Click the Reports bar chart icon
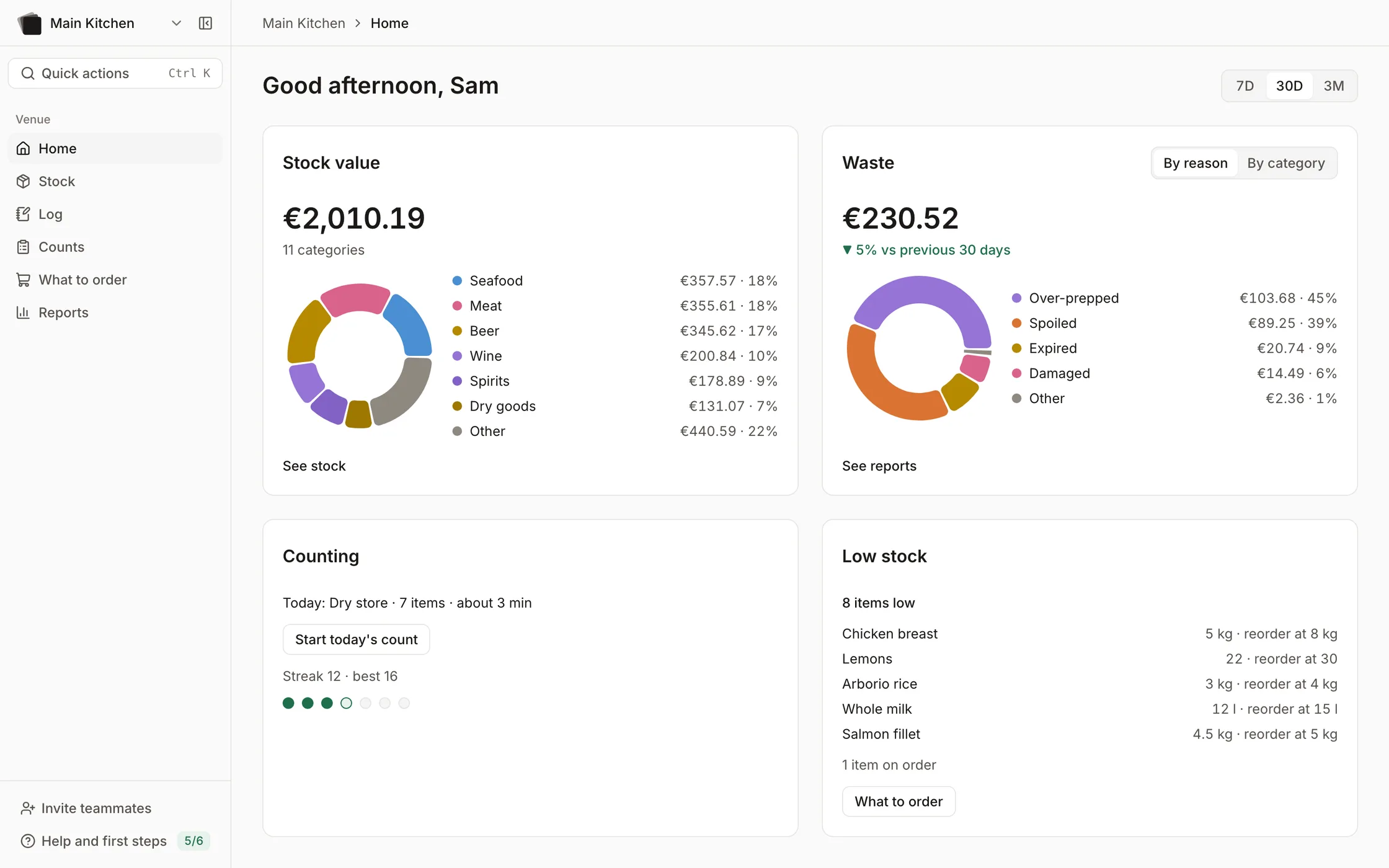The height and width of the screenshot is (868, 1389). pos(24,312)
